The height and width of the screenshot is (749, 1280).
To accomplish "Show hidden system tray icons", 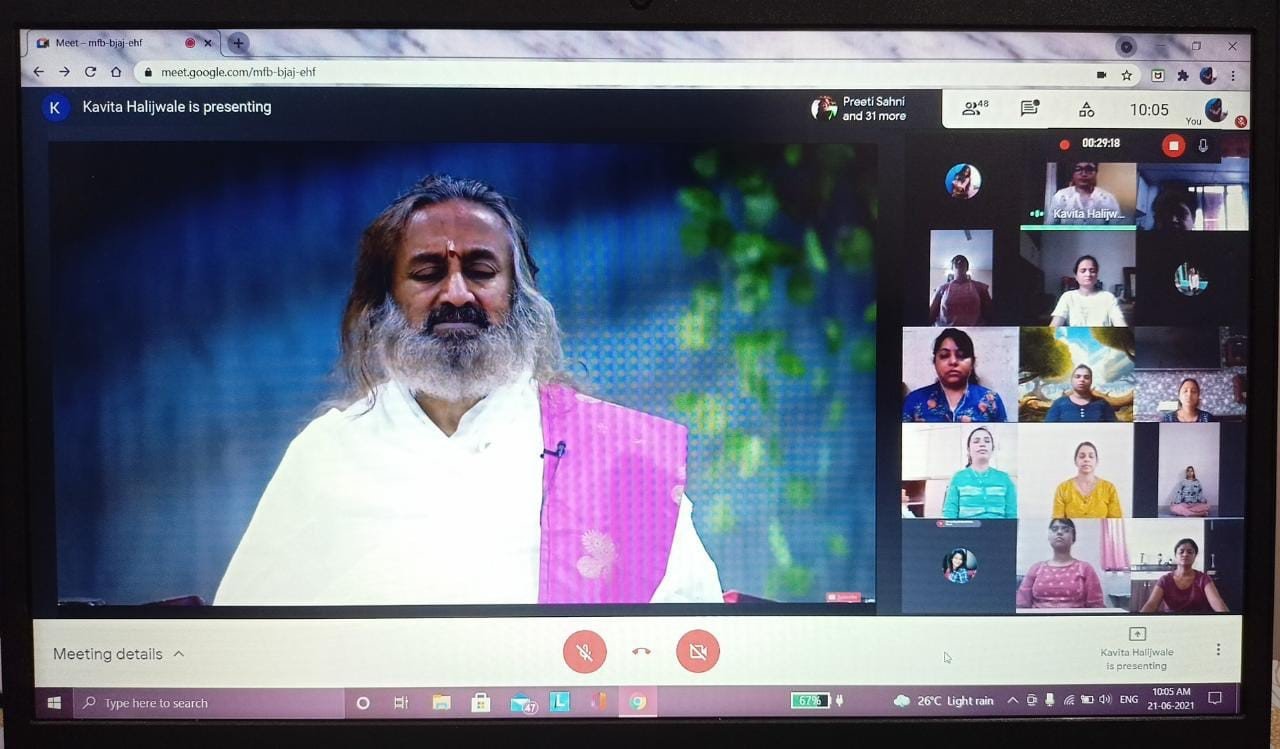I will click(1012, 700).
